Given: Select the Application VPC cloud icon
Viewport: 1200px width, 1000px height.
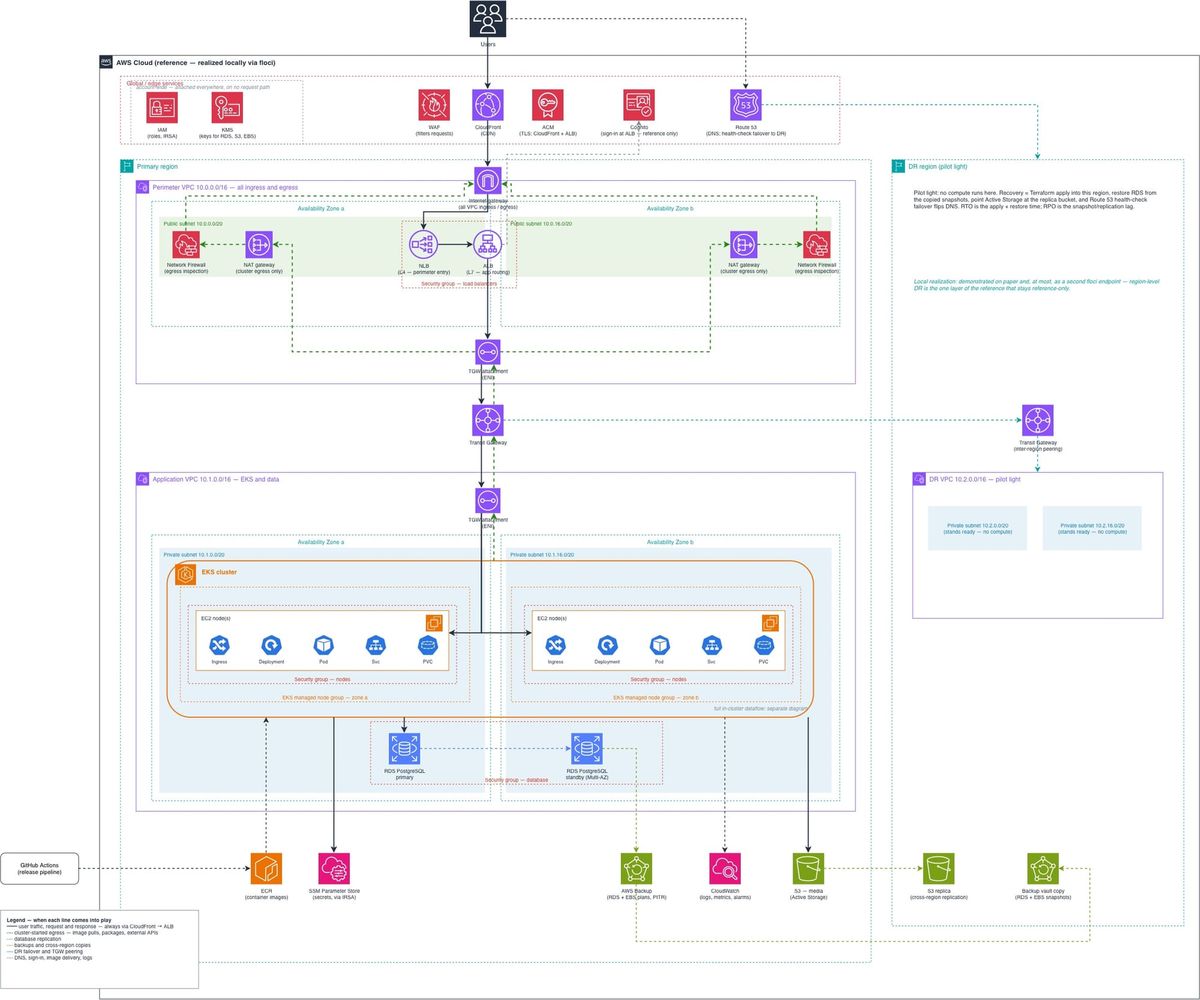Looking at the screenshot, I should coord(143,479).
